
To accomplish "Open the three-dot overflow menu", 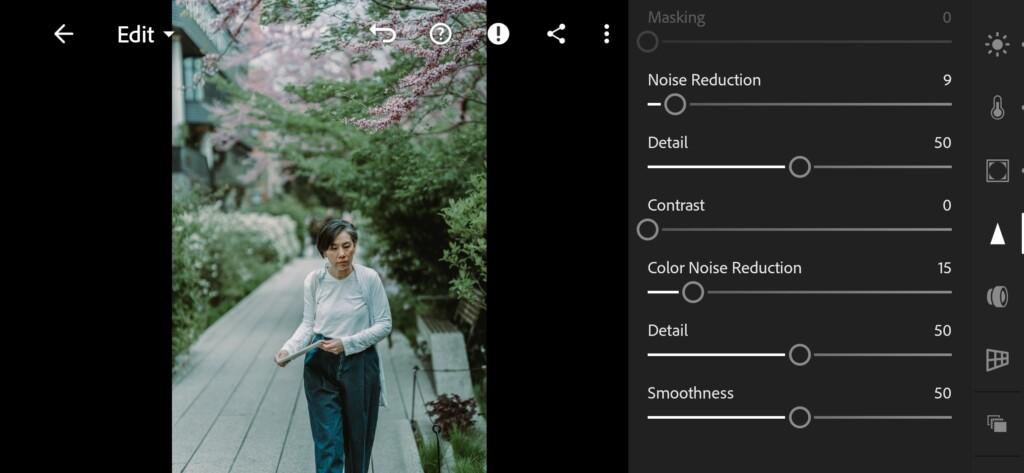I will click(x=607, y=34).
